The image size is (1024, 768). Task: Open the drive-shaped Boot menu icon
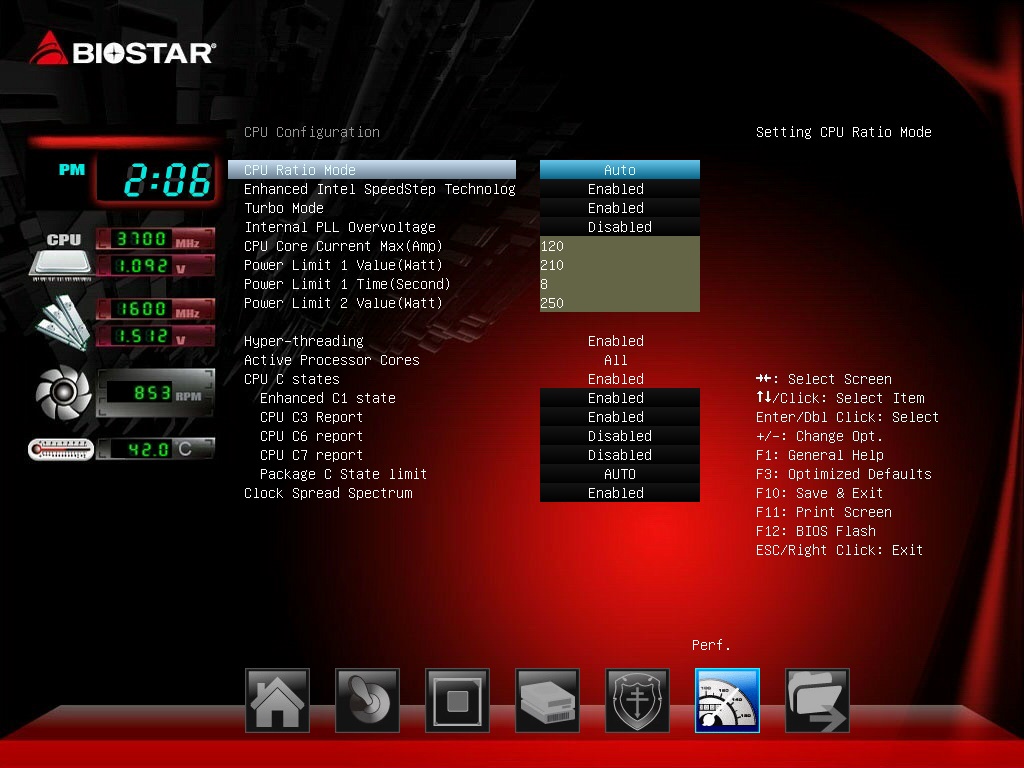point(547,700)
